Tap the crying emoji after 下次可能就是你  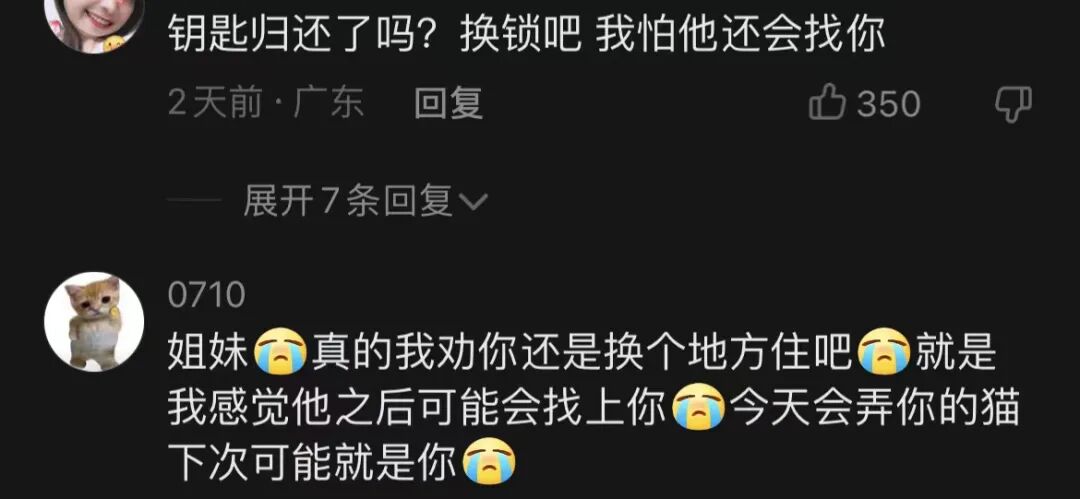(488, 462)
